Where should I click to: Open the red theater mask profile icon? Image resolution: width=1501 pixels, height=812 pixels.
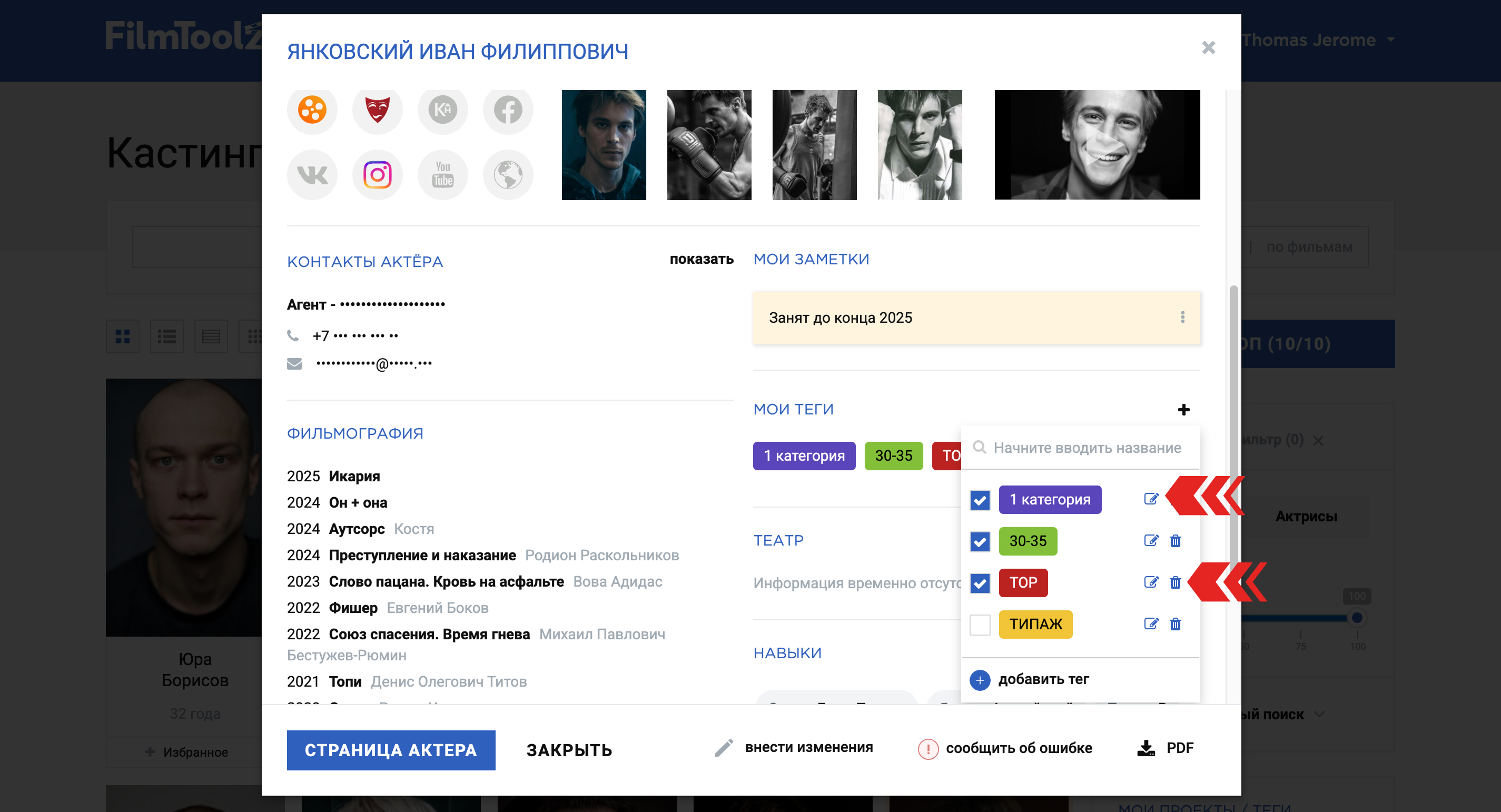378,110
